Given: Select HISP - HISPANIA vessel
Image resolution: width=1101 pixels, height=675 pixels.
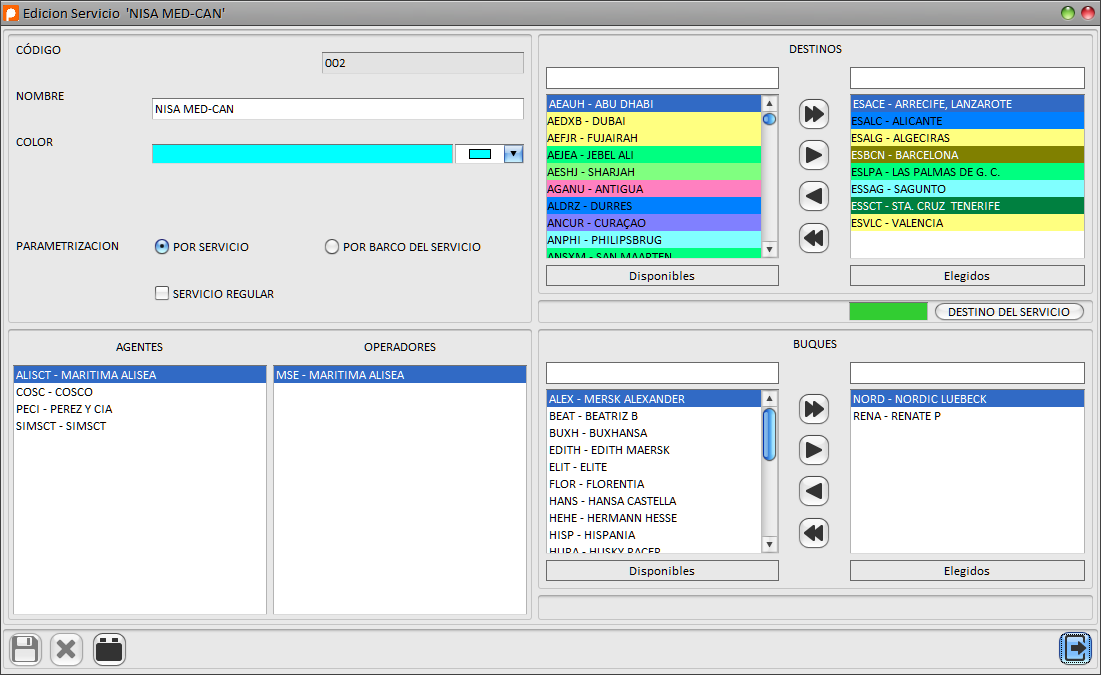Looking at the screenshot, I should [x=654, y=535].
